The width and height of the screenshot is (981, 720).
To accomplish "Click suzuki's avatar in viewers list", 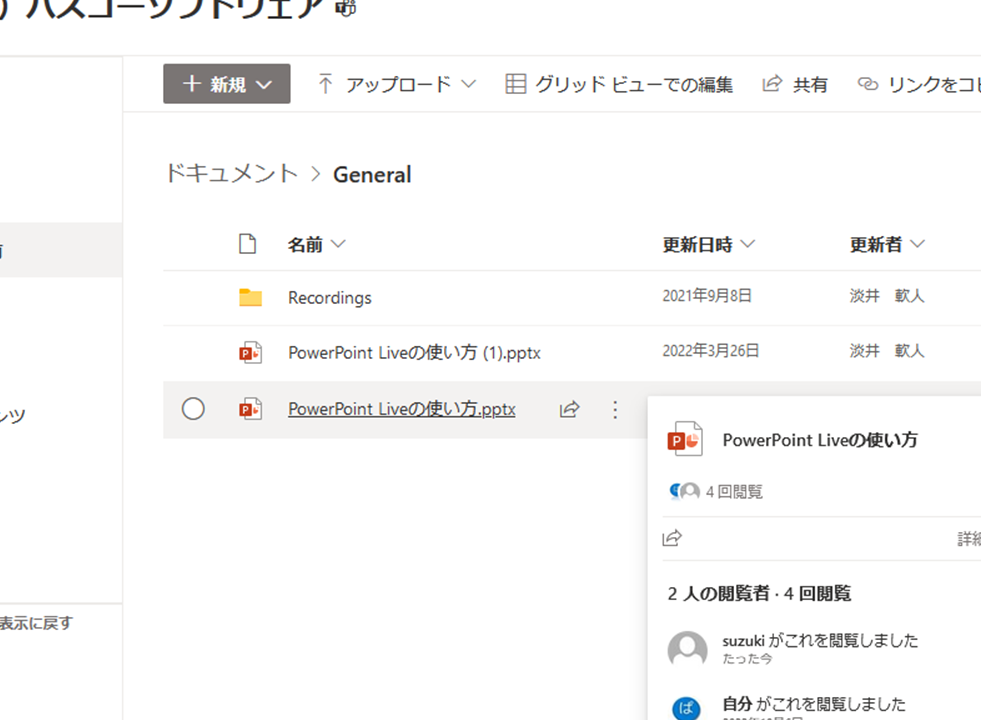I will point(687,650).
